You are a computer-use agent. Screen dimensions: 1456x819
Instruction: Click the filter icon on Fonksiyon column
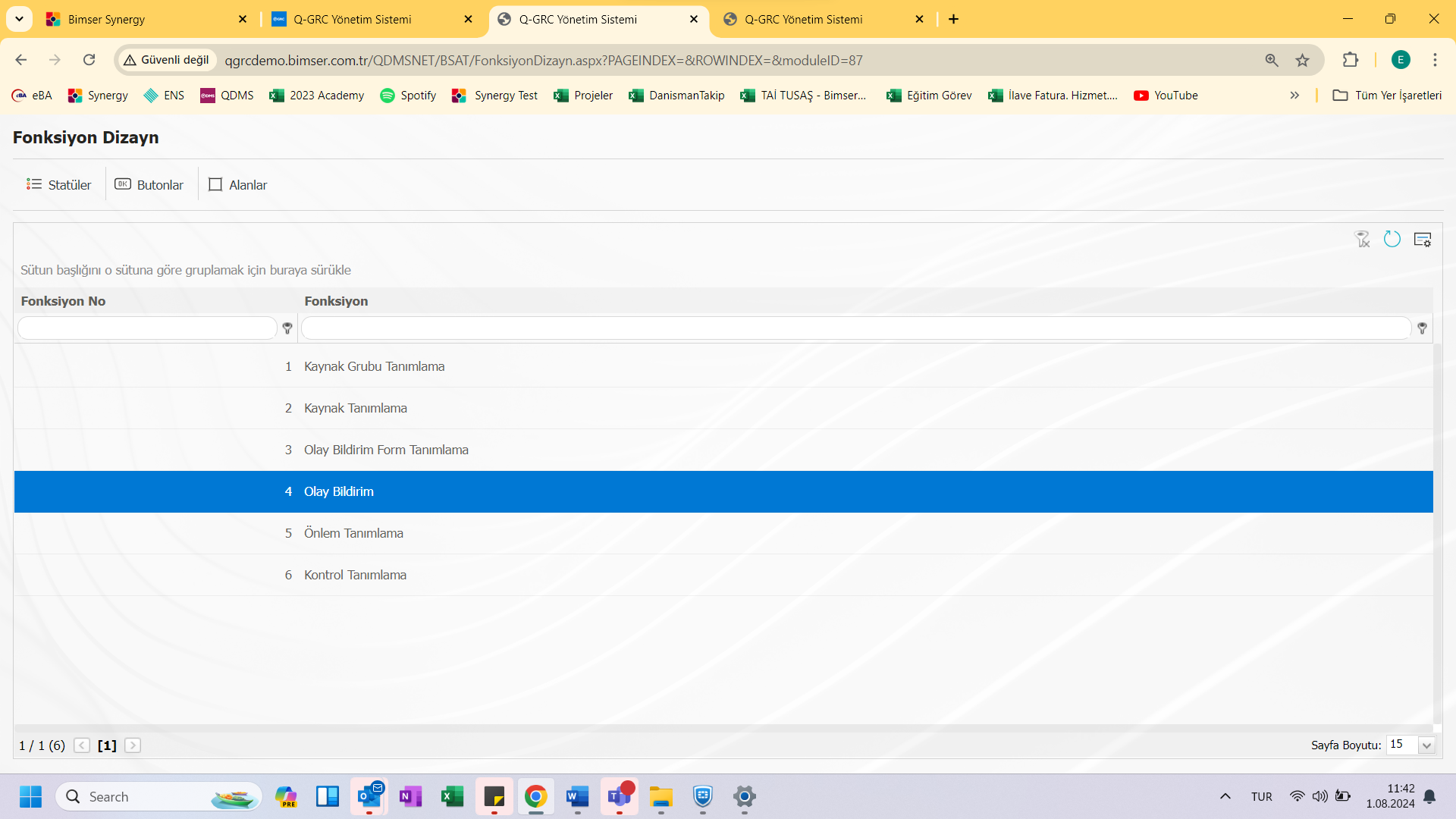1422,328
